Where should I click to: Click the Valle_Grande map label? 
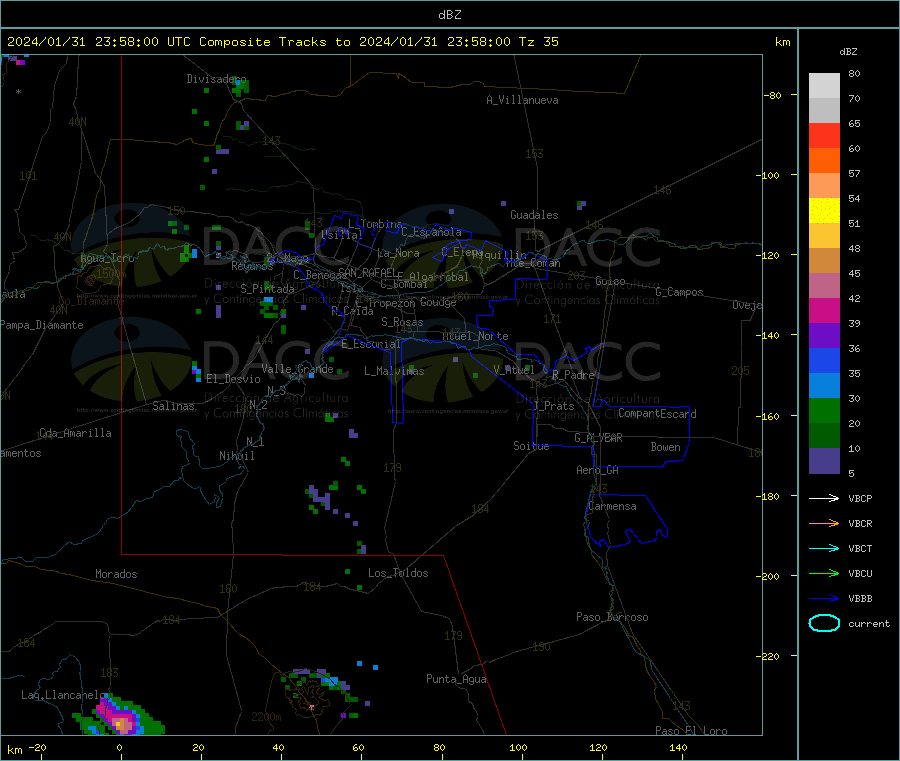297,368
